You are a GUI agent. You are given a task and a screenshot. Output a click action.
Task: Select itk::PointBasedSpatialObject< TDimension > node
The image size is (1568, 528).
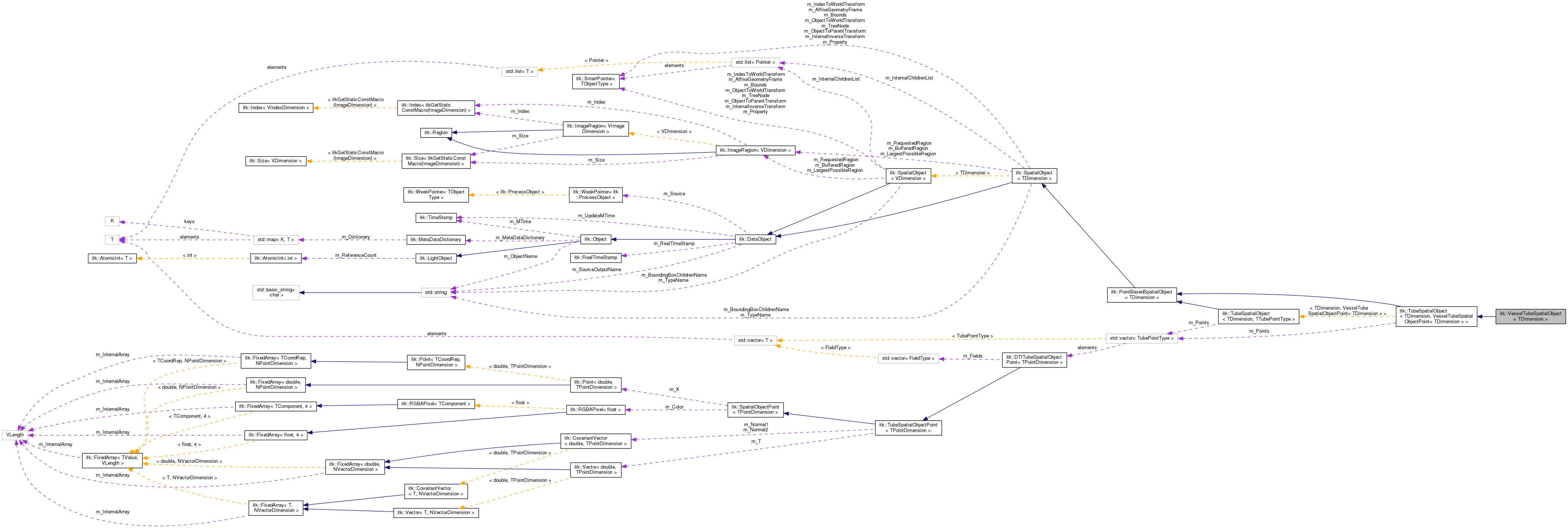1141,295
